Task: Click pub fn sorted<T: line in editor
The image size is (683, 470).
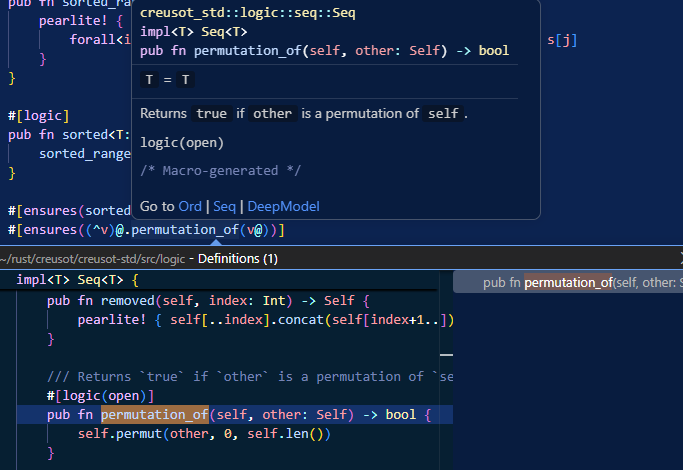Action: [69, 135]
